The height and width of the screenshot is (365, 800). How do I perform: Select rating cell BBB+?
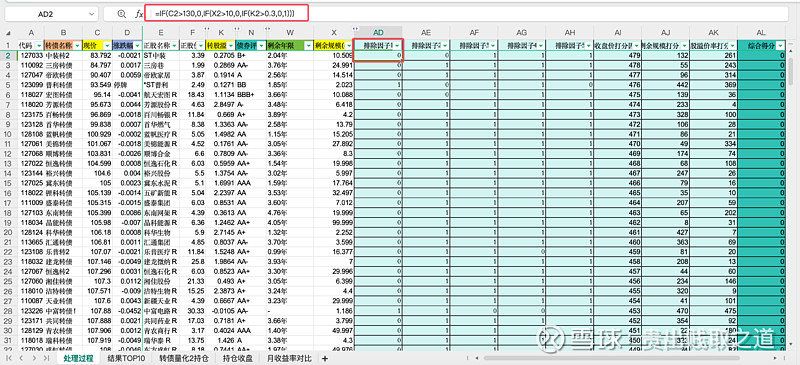251,94
